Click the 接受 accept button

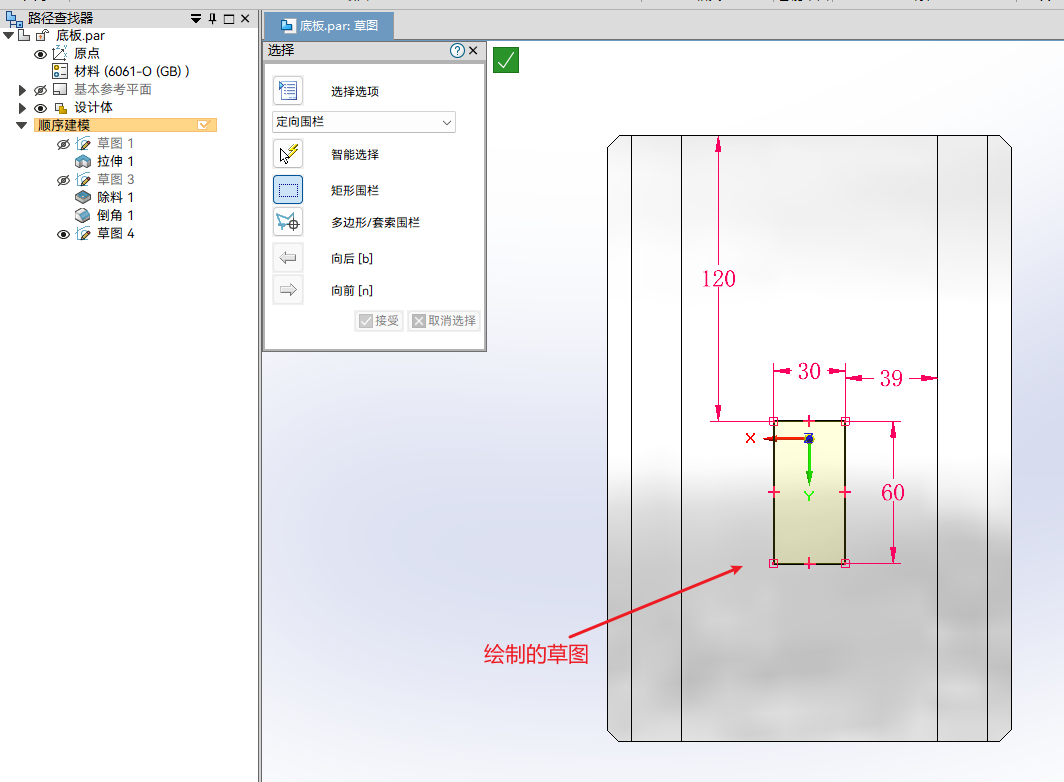tap(379, 320)
